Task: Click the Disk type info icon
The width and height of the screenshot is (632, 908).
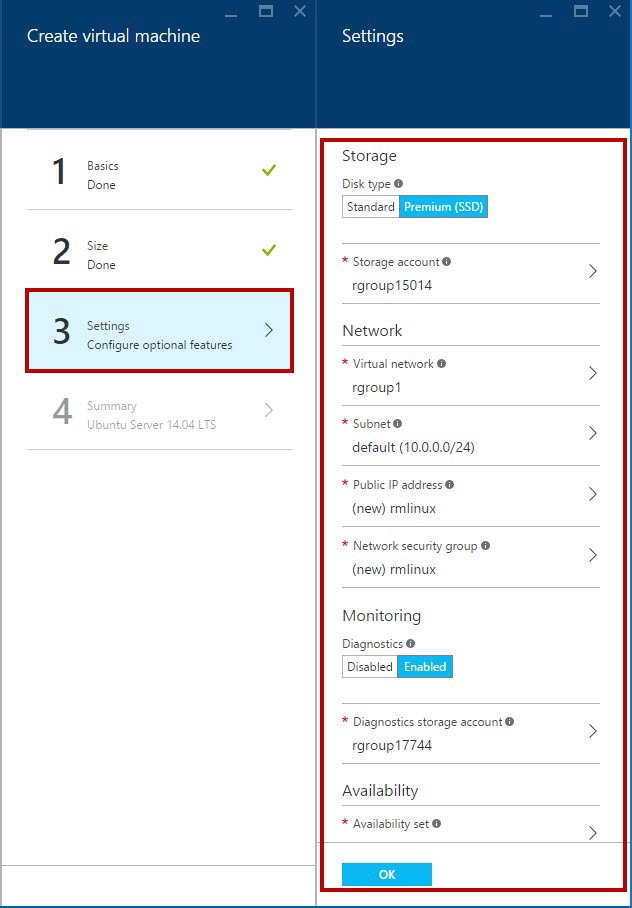Action: (x=399, y=184)
